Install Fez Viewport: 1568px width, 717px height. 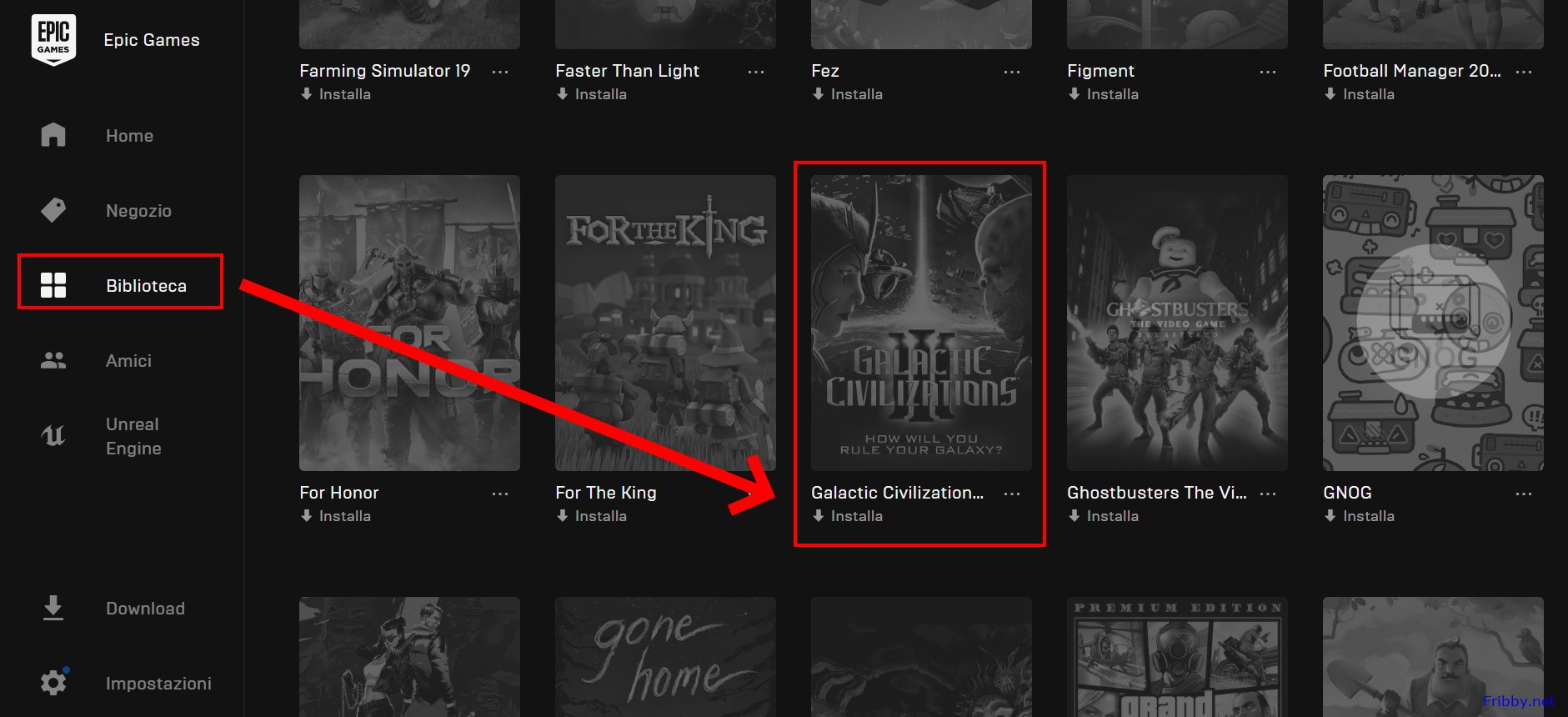coord(848,94)
